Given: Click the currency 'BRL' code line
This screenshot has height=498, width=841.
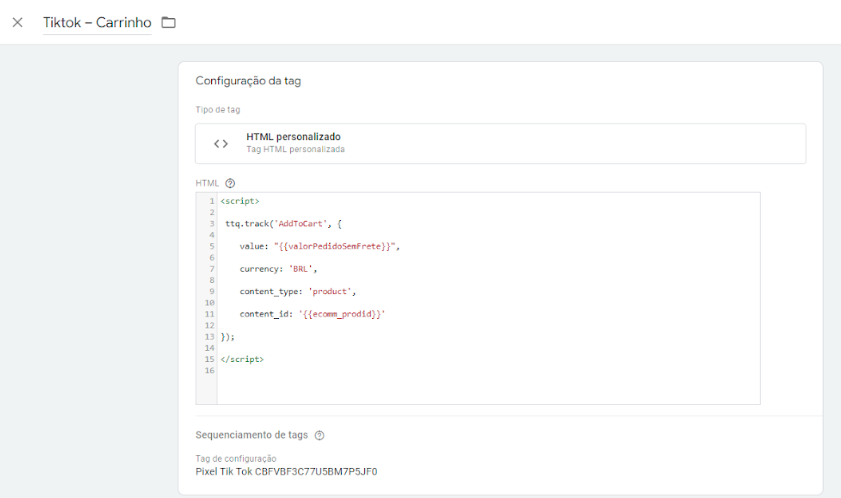Looking at the screenshot, I should pyautogui.click(x=278, y=269).
